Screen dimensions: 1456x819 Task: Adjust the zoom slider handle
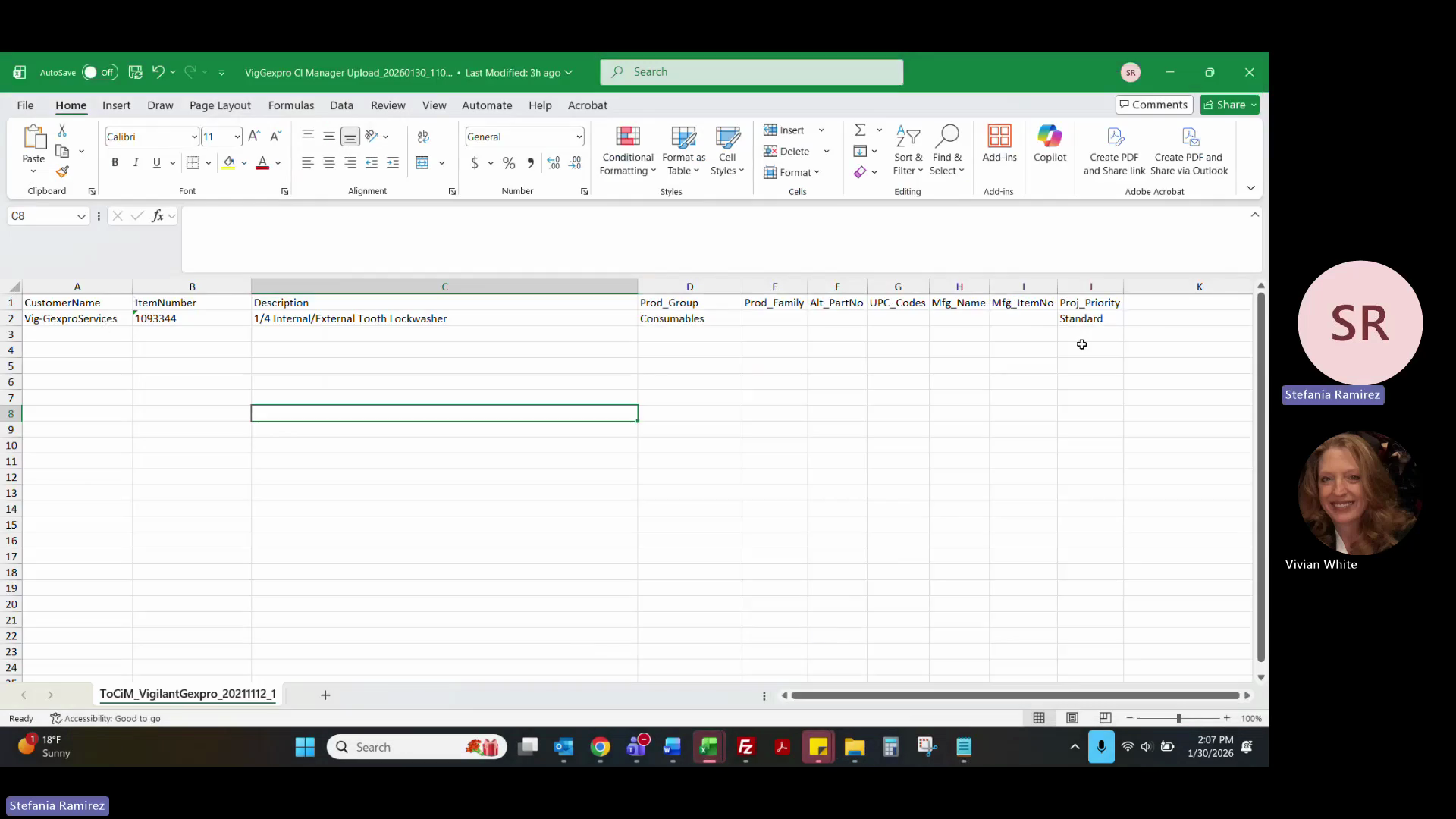point(1178,718)
